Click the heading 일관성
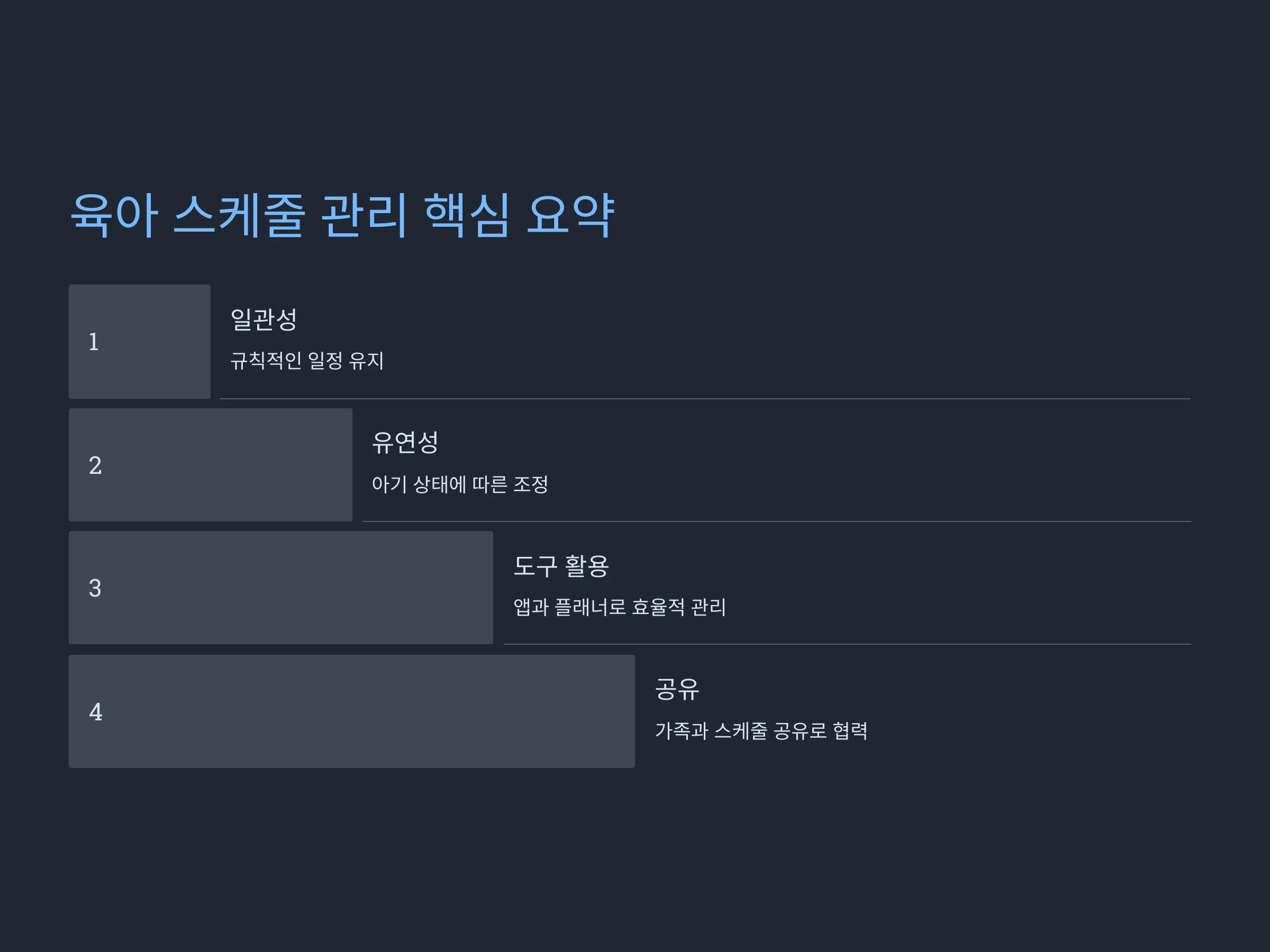Image resolution: width=1270 pixels, height=952 pixels. coord(264,319)
